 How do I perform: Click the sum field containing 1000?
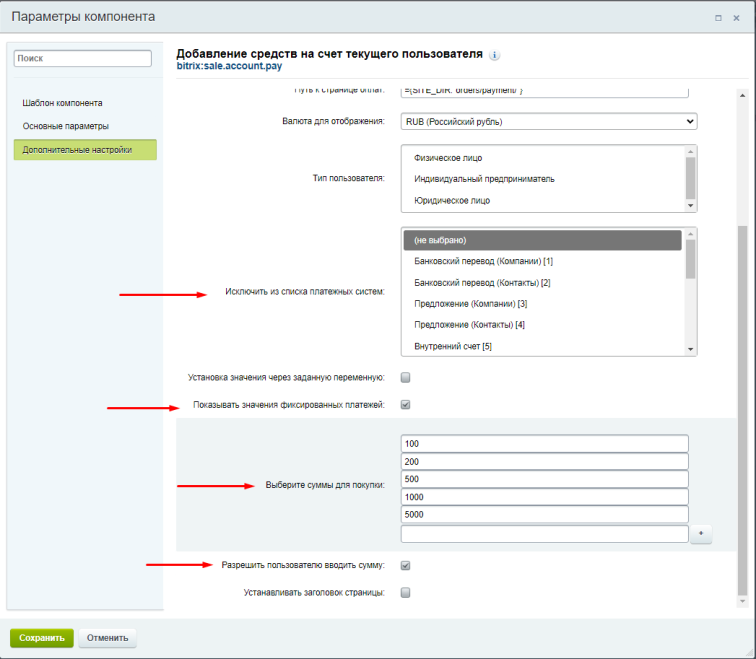pyautogui.click(x=544, y=497)
